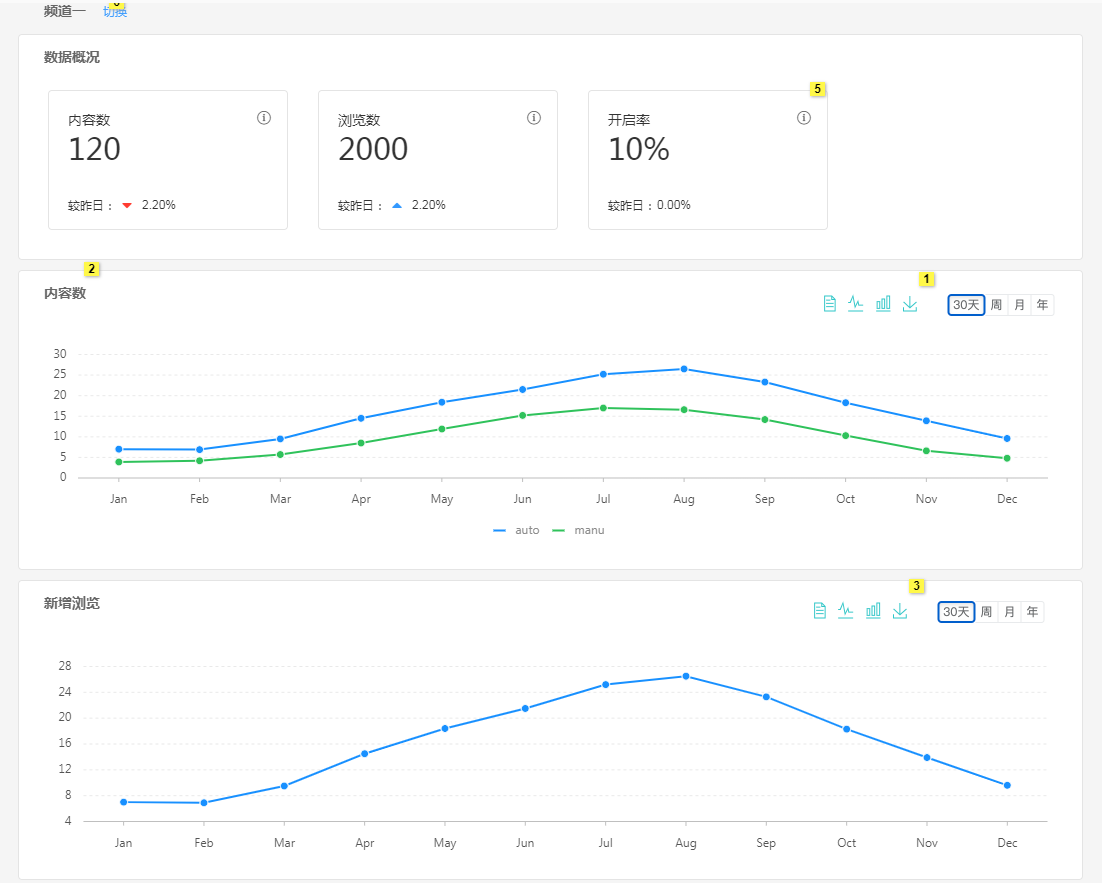The width and height of the screenshot is (1102, 883).
Task: Show info tooltip icon for 内容数 card
Action: click(x=264, y=117)
